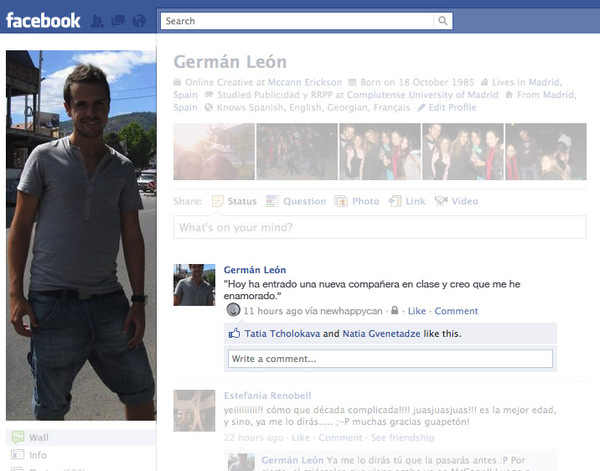Open the Mccann Erickson workplace link
Screen dimensions: 600x471
(305, 82)
